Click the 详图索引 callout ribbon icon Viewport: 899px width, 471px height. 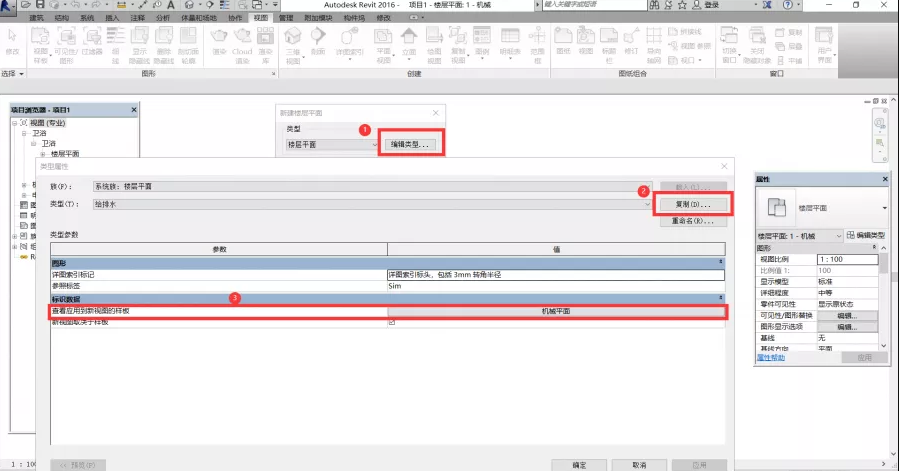[349, 43]
